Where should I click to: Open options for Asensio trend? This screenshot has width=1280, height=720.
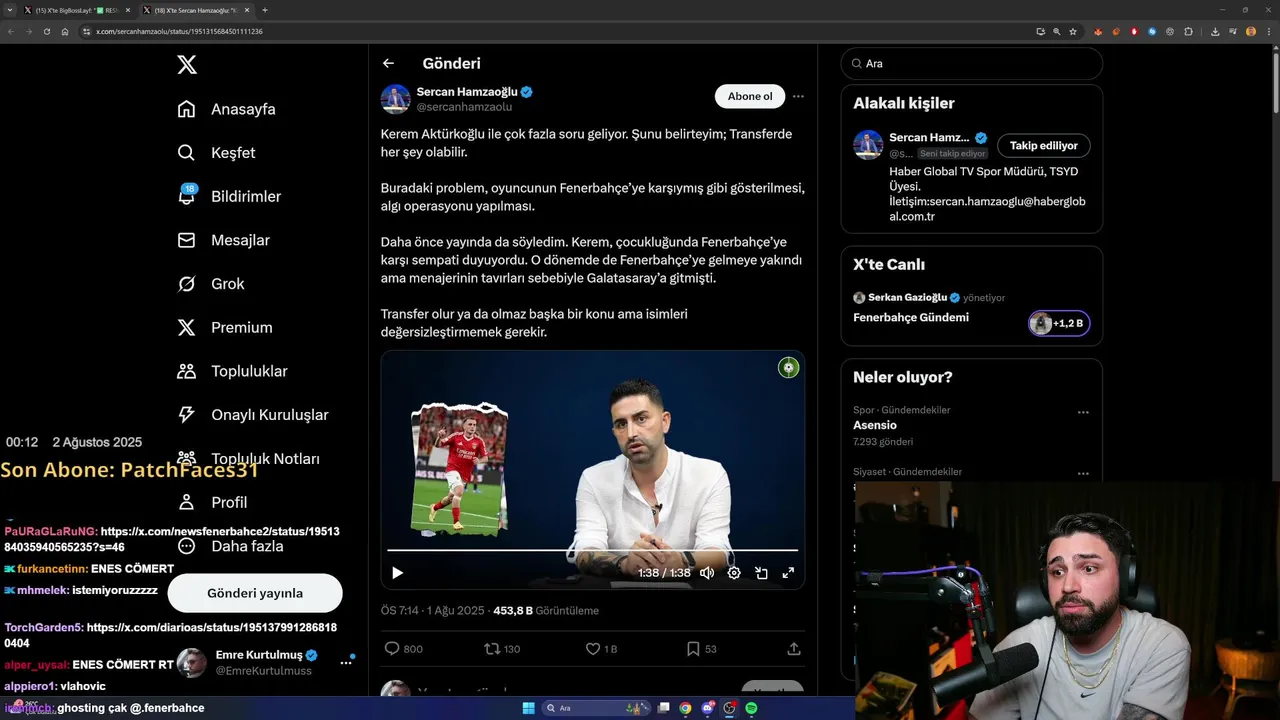coord(1083,412)
